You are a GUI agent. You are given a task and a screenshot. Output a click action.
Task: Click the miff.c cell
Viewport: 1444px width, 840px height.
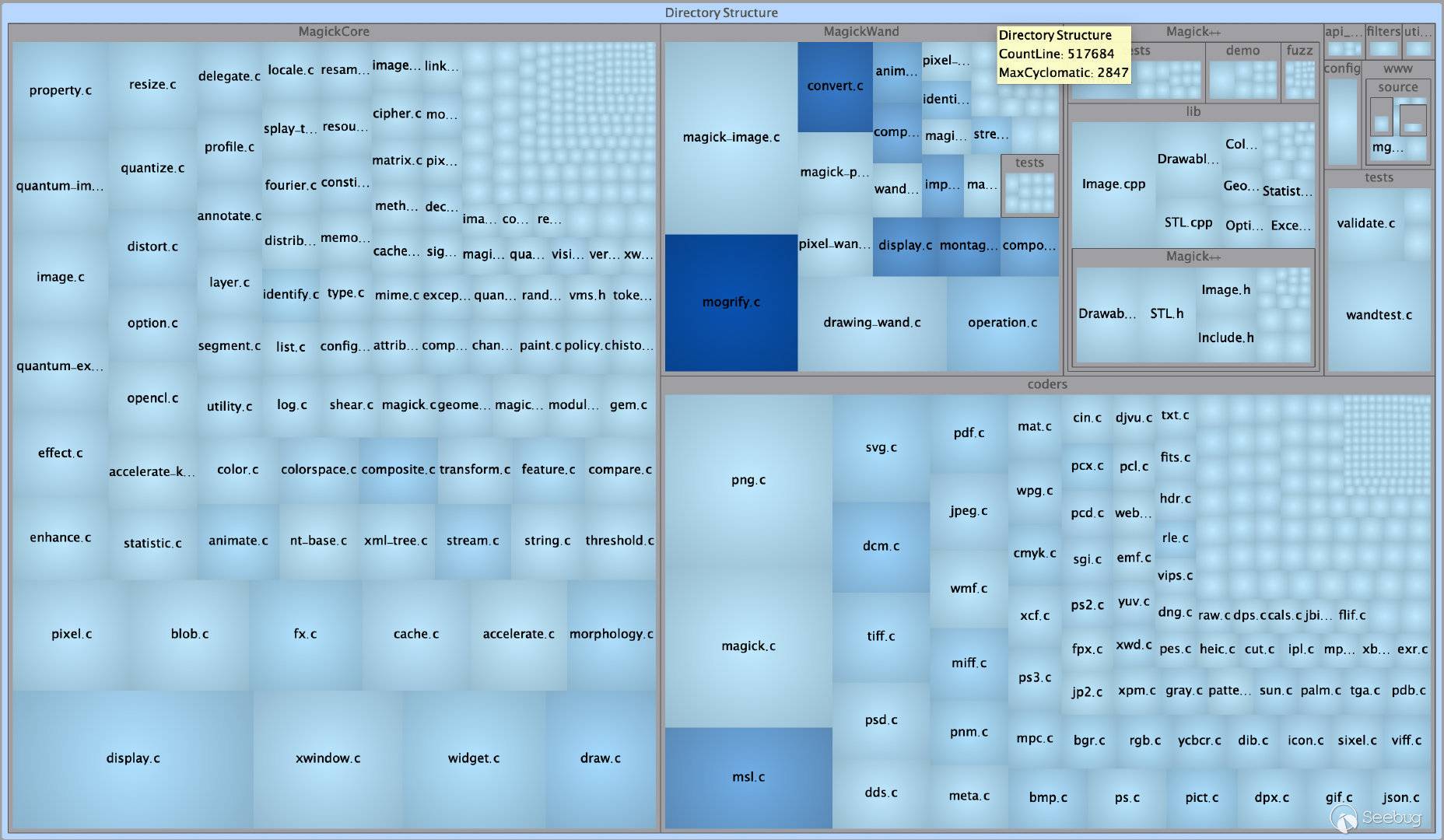[969, 663]
